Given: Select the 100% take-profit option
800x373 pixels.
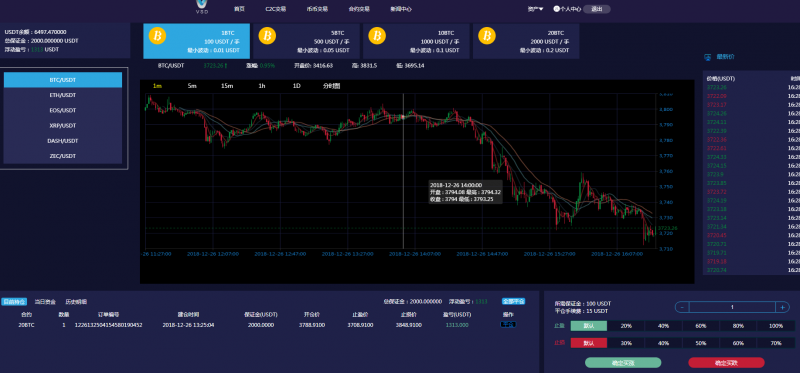Looking at the screenshot, I should [x=776, y=326].
